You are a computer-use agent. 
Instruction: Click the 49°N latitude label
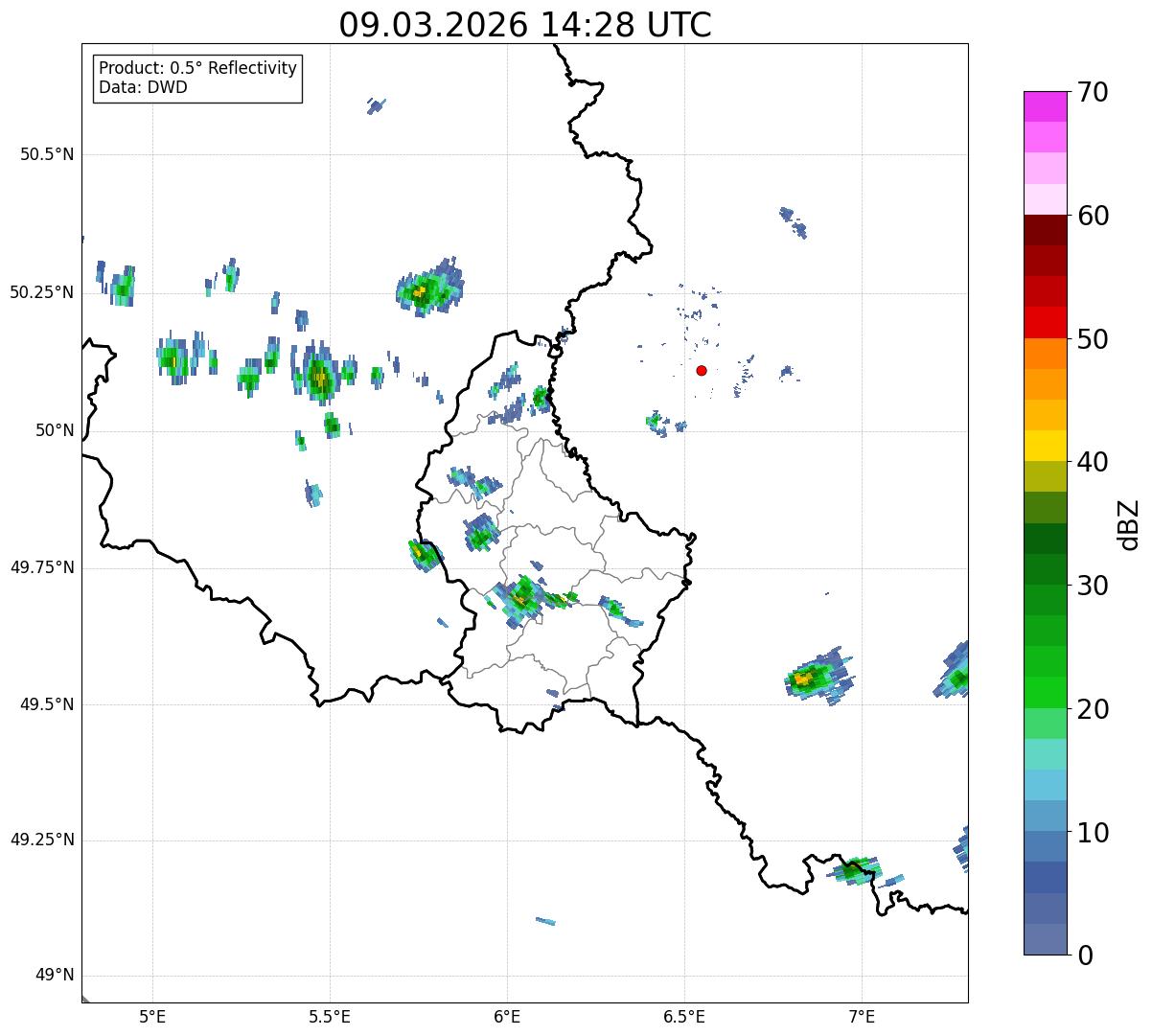[x=55, y=976]
